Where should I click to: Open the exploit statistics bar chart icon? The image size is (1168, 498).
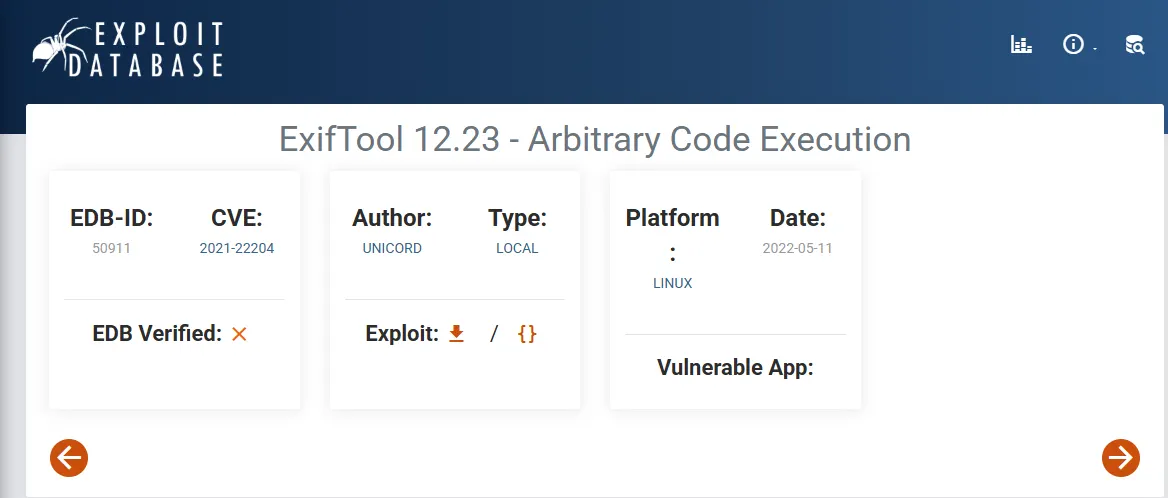tap(1021, 45)
